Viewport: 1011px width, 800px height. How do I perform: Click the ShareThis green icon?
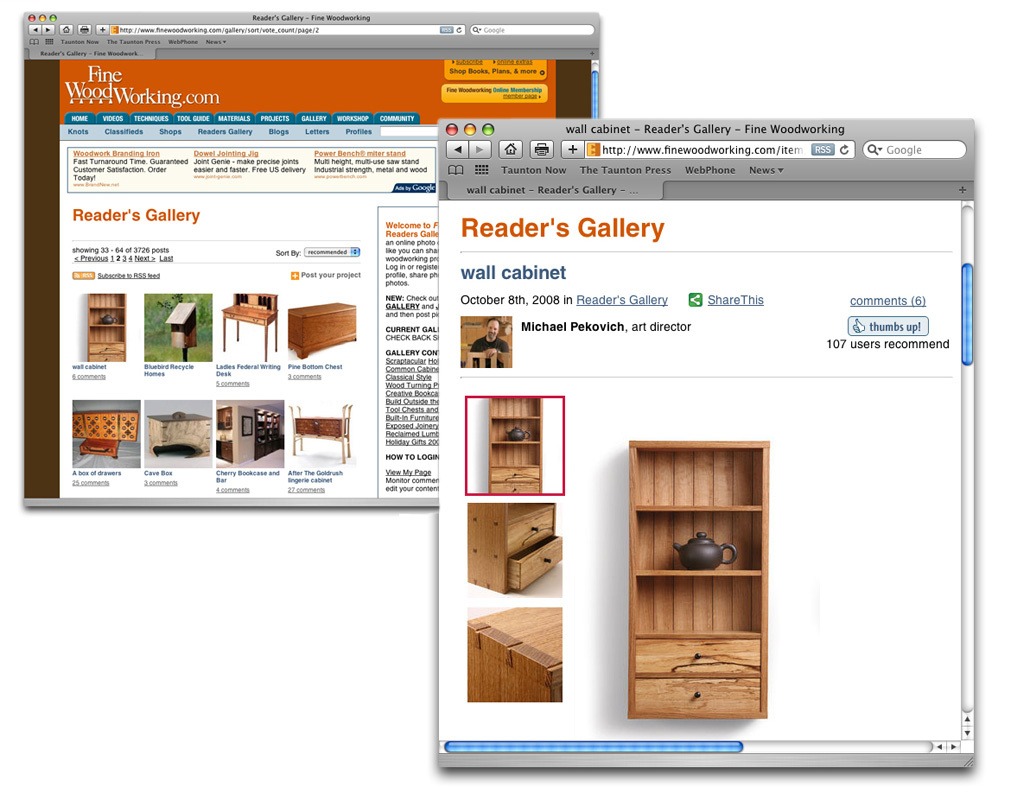click(x=695, y=300)
